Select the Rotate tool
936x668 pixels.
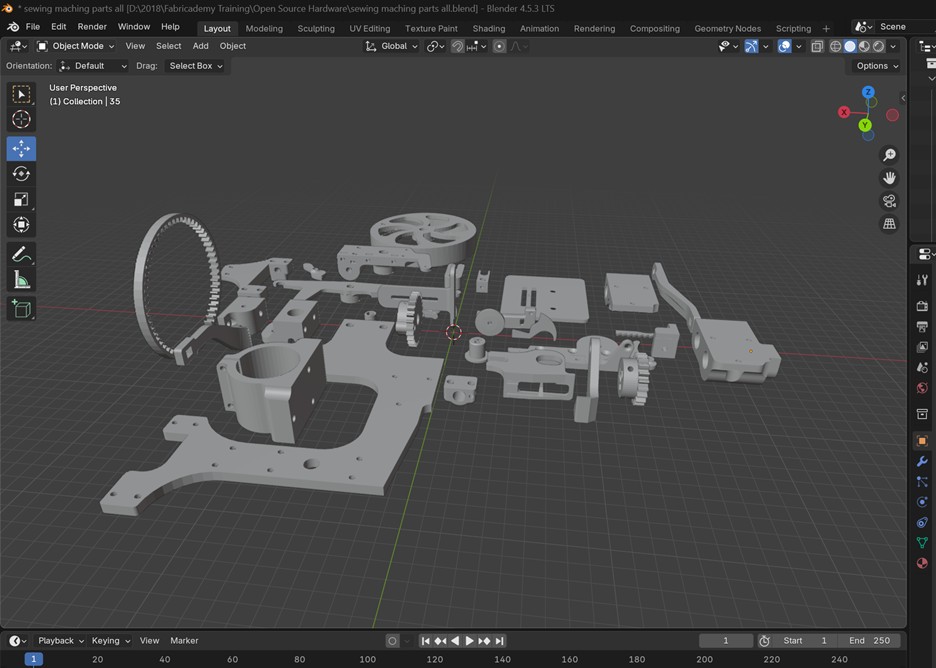pos(21,174)
